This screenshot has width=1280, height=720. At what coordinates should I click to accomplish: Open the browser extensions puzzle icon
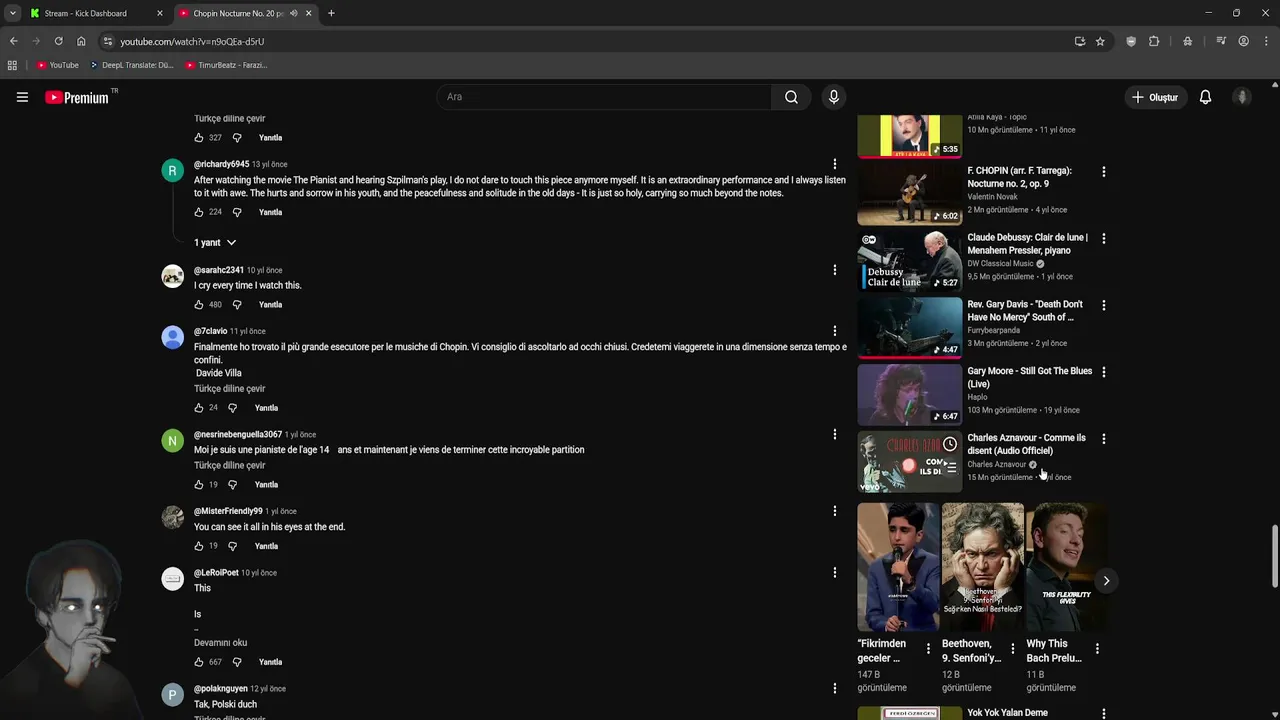[x=1154, y=41]
